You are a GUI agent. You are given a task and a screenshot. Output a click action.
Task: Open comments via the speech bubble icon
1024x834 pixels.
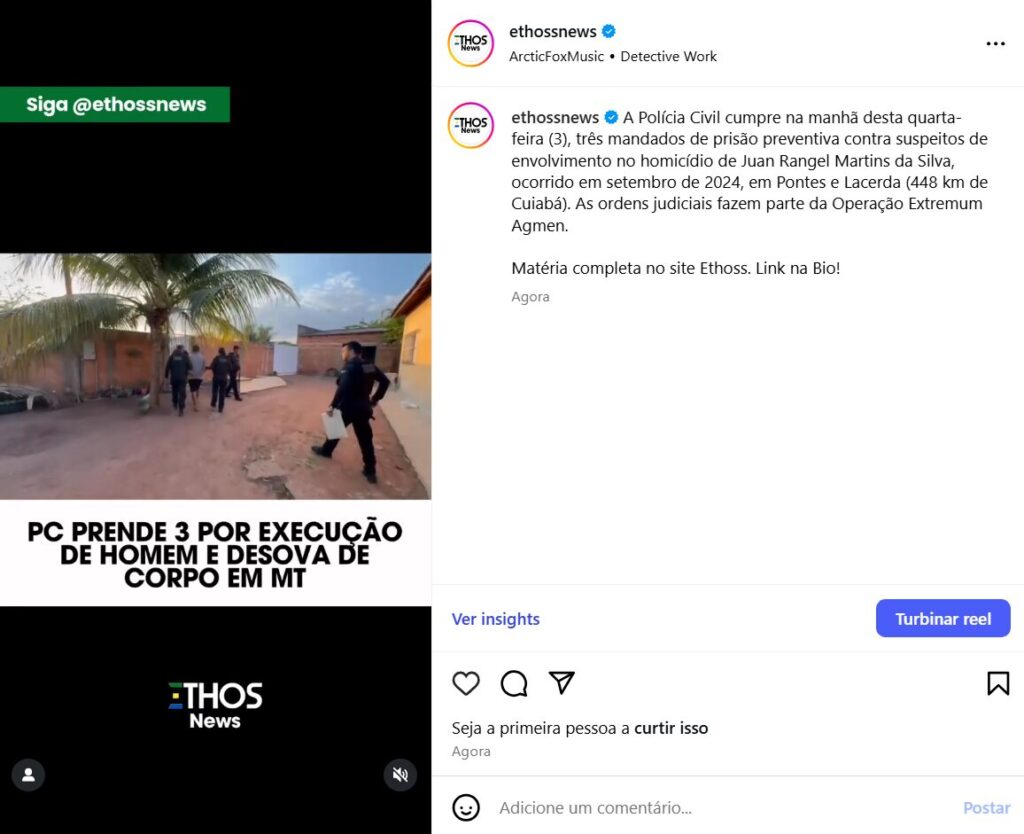click(x=514, y=683)
